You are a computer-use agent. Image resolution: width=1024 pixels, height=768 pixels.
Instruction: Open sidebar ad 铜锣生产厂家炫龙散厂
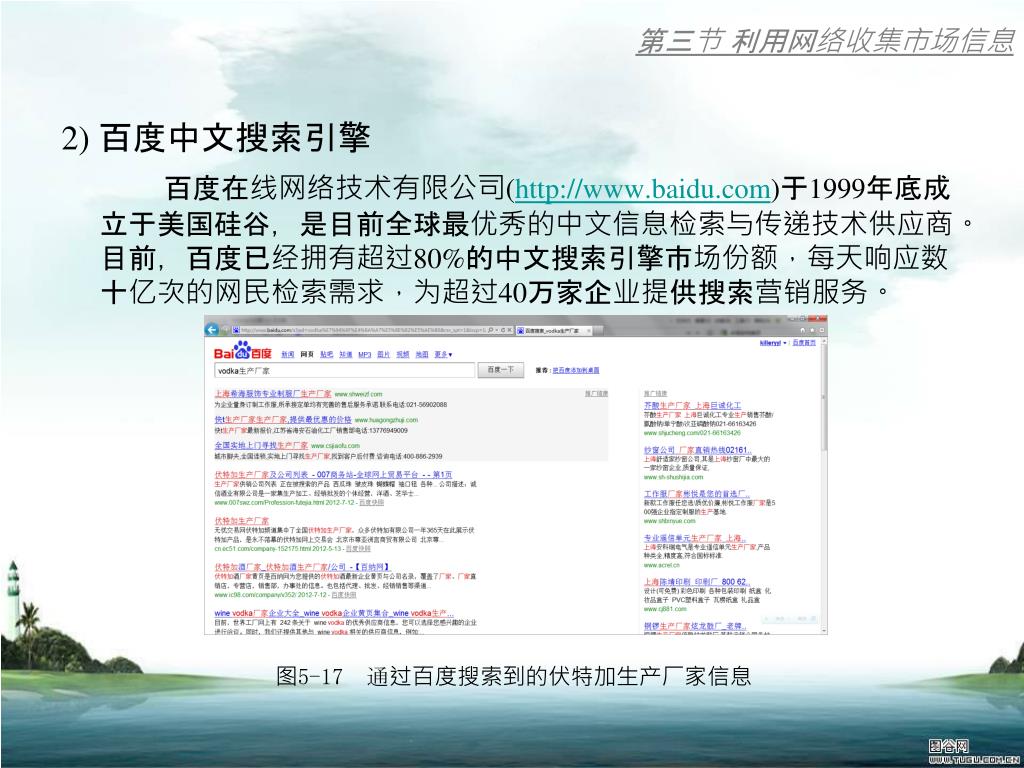tap(695, 626)
